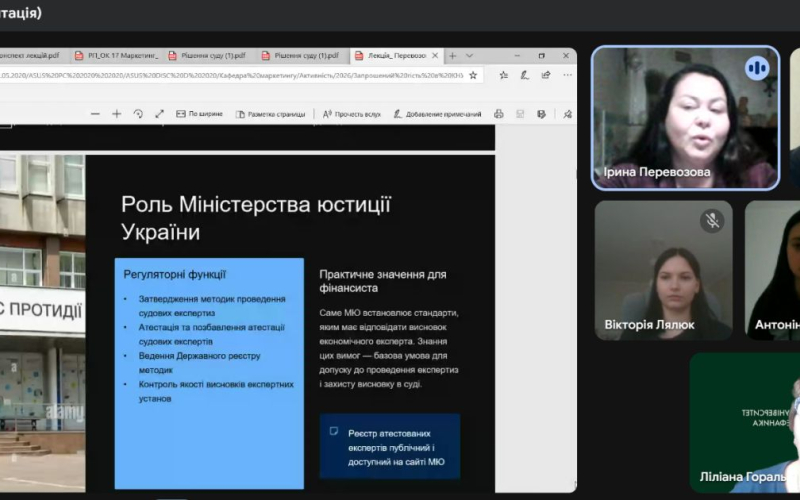Select Ліліана Гораль video tile
This screenshot has height=500, width=800.
[x=745, y=422]
